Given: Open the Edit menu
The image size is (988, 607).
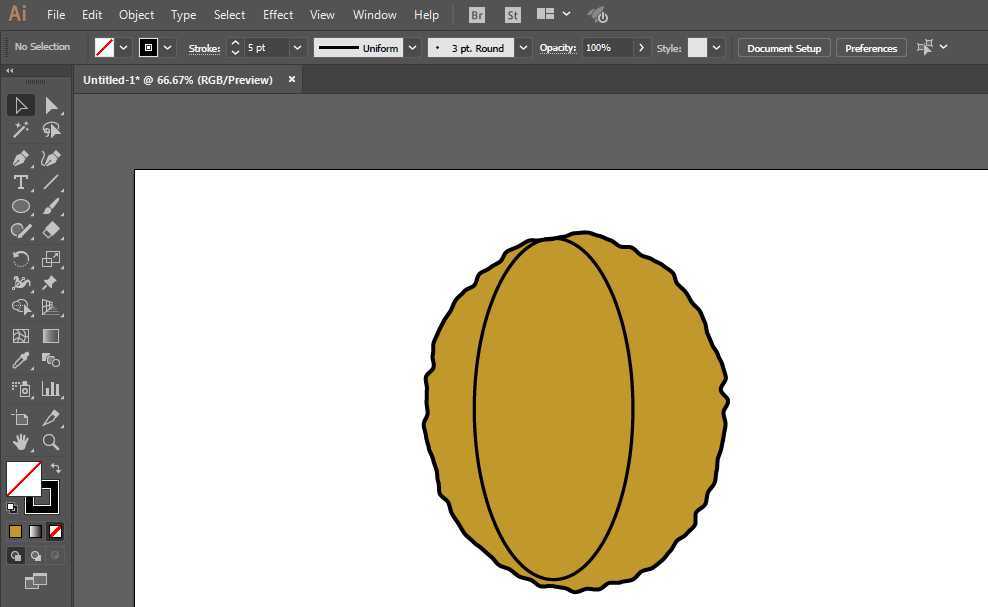Looking at the screenshot, I should 92,14.
